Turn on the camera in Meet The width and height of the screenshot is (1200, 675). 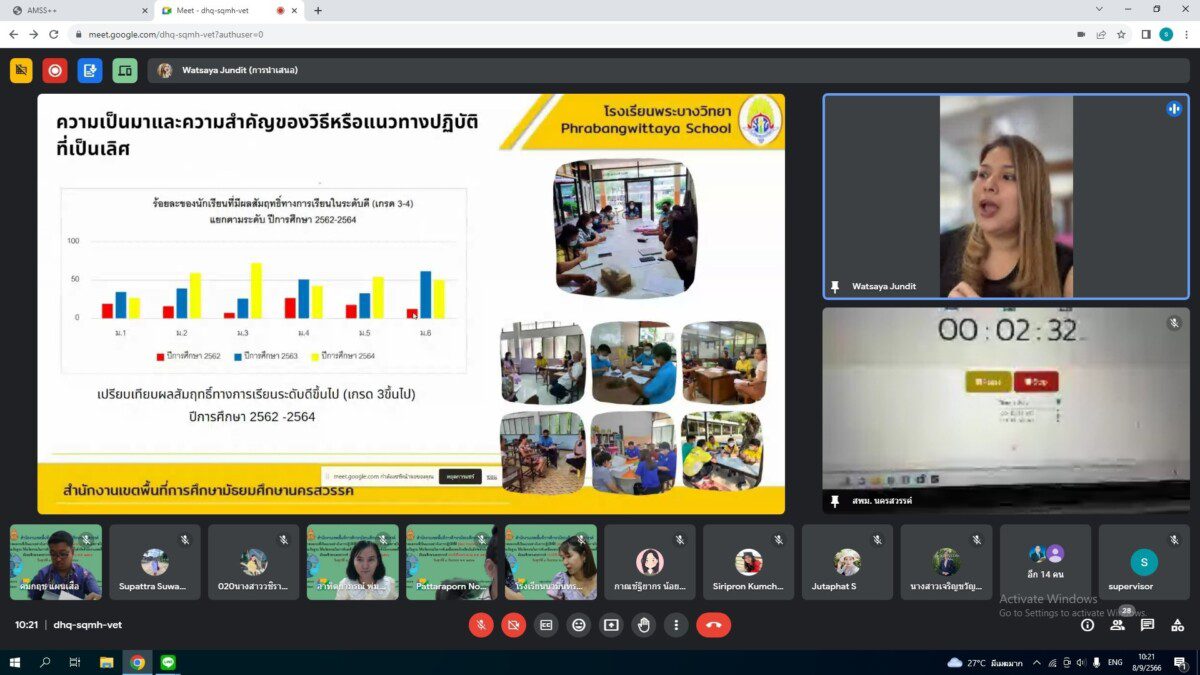(x=513, y=625)
